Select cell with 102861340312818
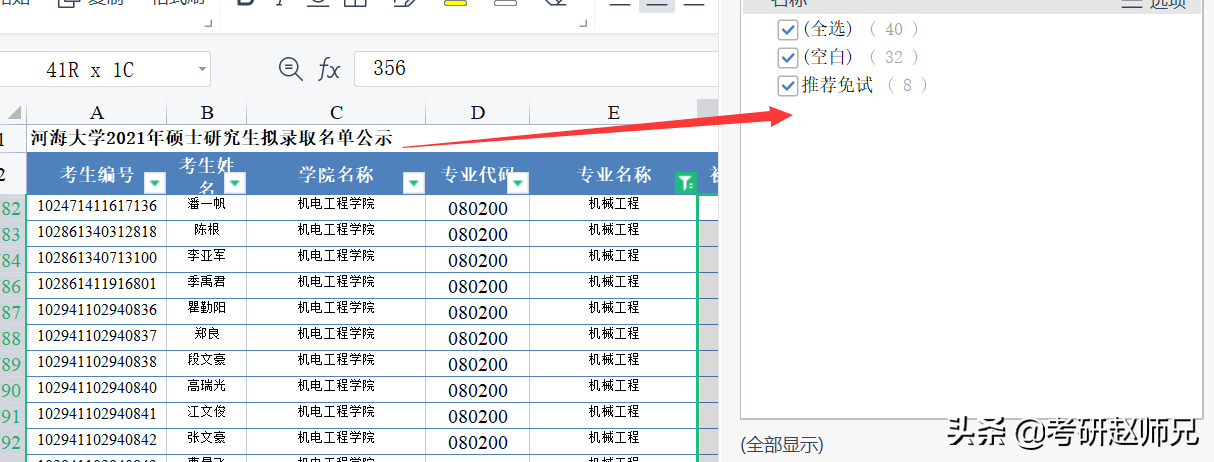The height and width of the screenshot is (462, 1214). (97, 232)
